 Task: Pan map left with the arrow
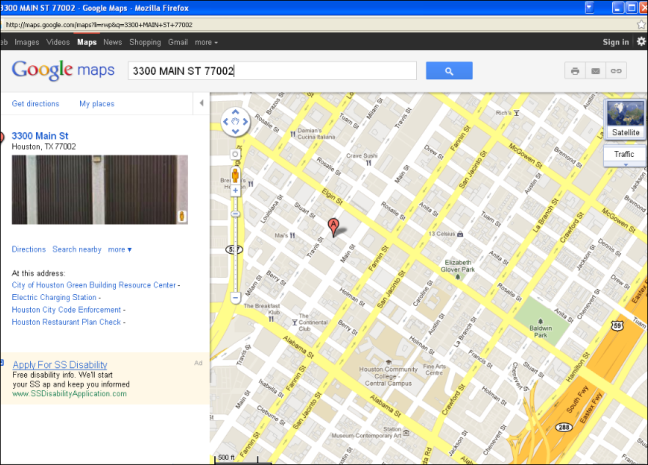(x=226, y=122)
